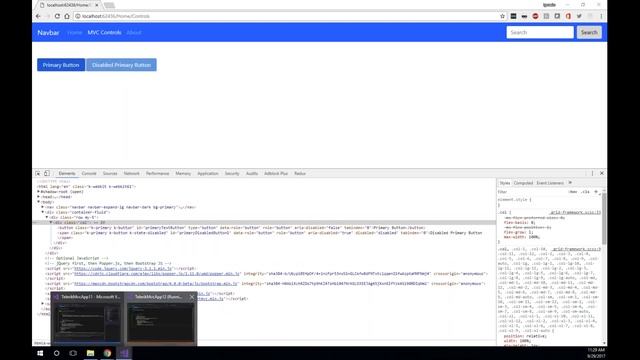Collapse the div row node
640x360 pixels.
(x=47, y=217)
